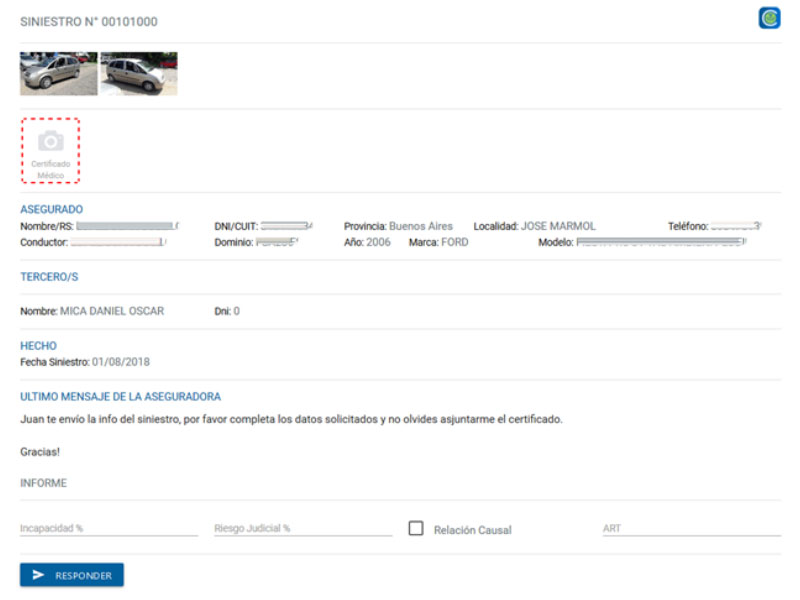
Task: Focus the Riesgo Judicial % field
Action: [303, 528]
